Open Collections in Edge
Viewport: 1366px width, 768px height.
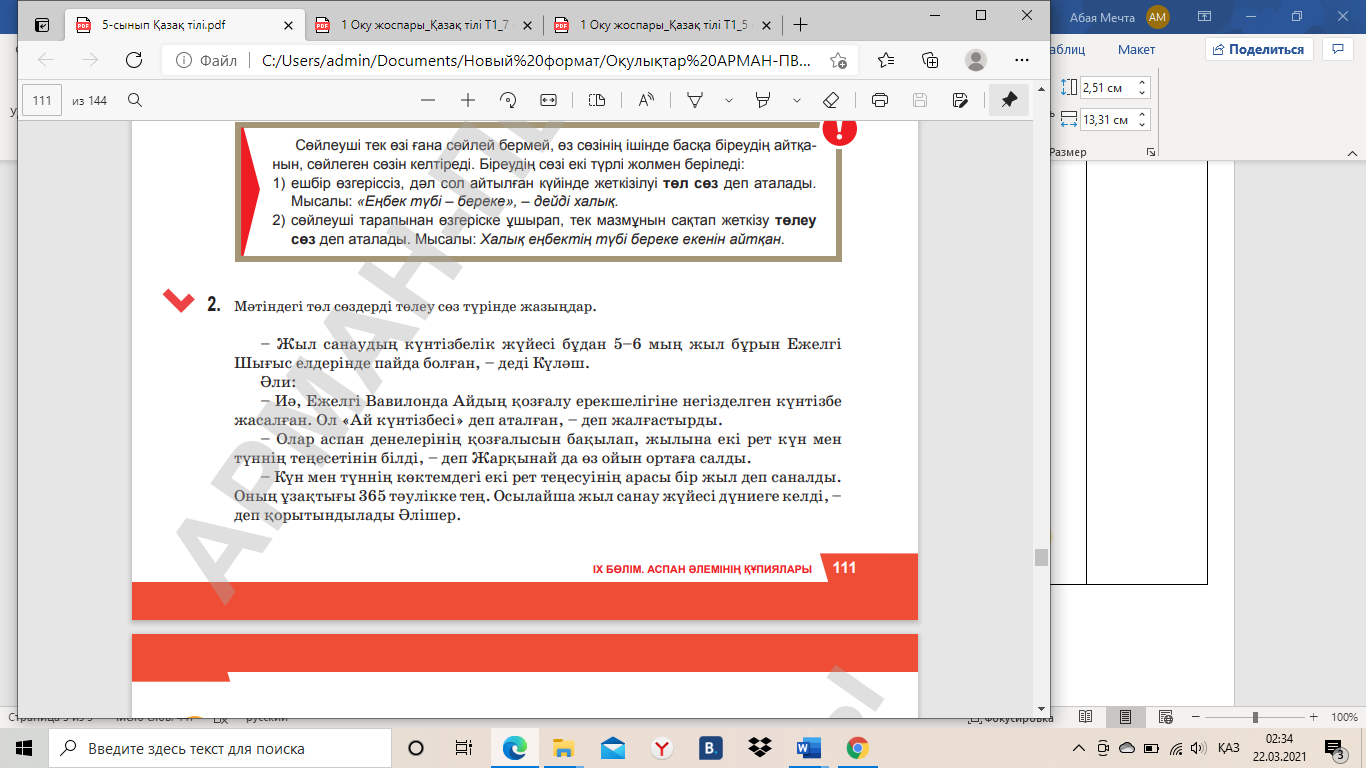click(x=930, y=60)
